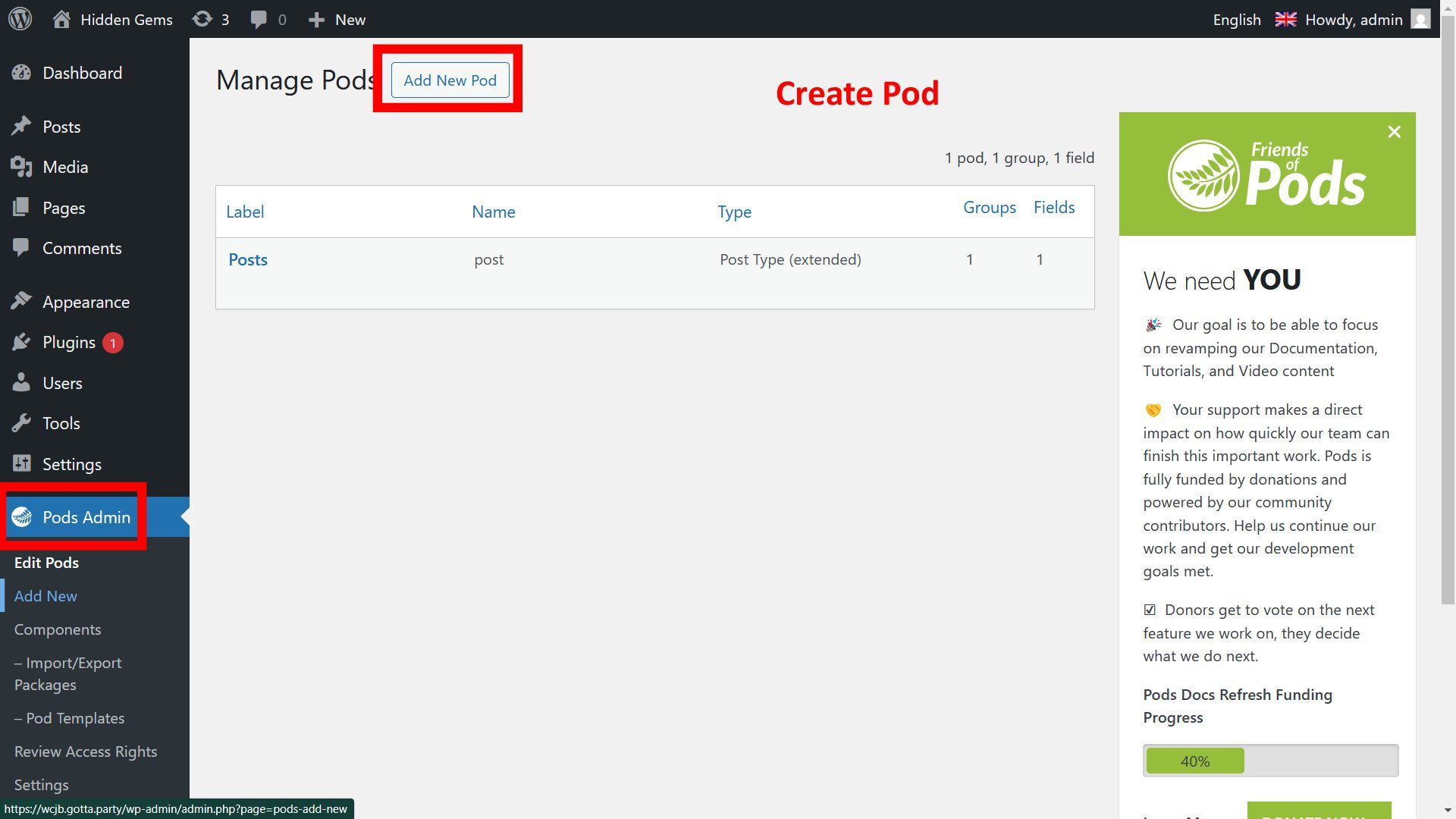
Task: Click the Plugins update badge showing 1
Action: 113,343
